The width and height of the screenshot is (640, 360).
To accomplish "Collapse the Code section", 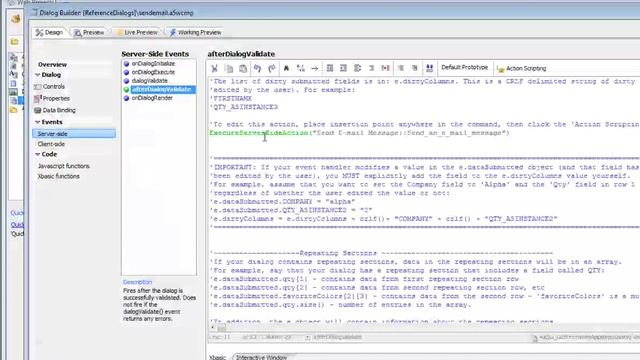I will (38, 154).
